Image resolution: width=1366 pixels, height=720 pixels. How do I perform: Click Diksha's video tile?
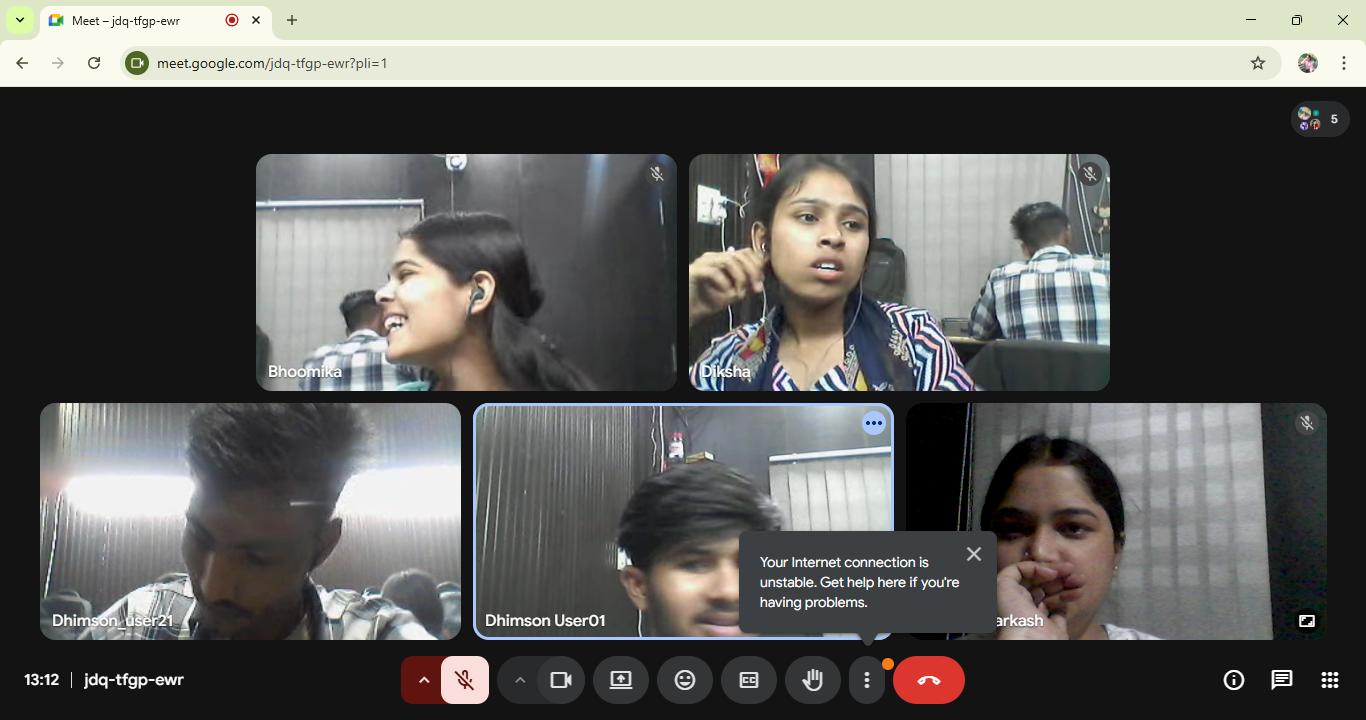(898, 272)
